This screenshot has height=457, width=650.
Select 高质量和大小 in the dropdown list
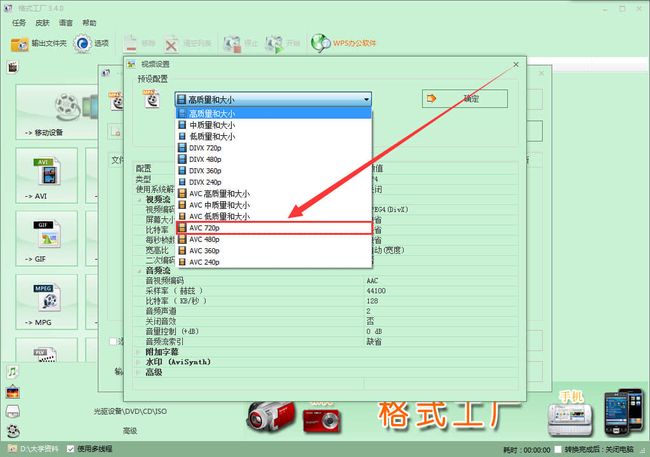click(x=274, y=113)
